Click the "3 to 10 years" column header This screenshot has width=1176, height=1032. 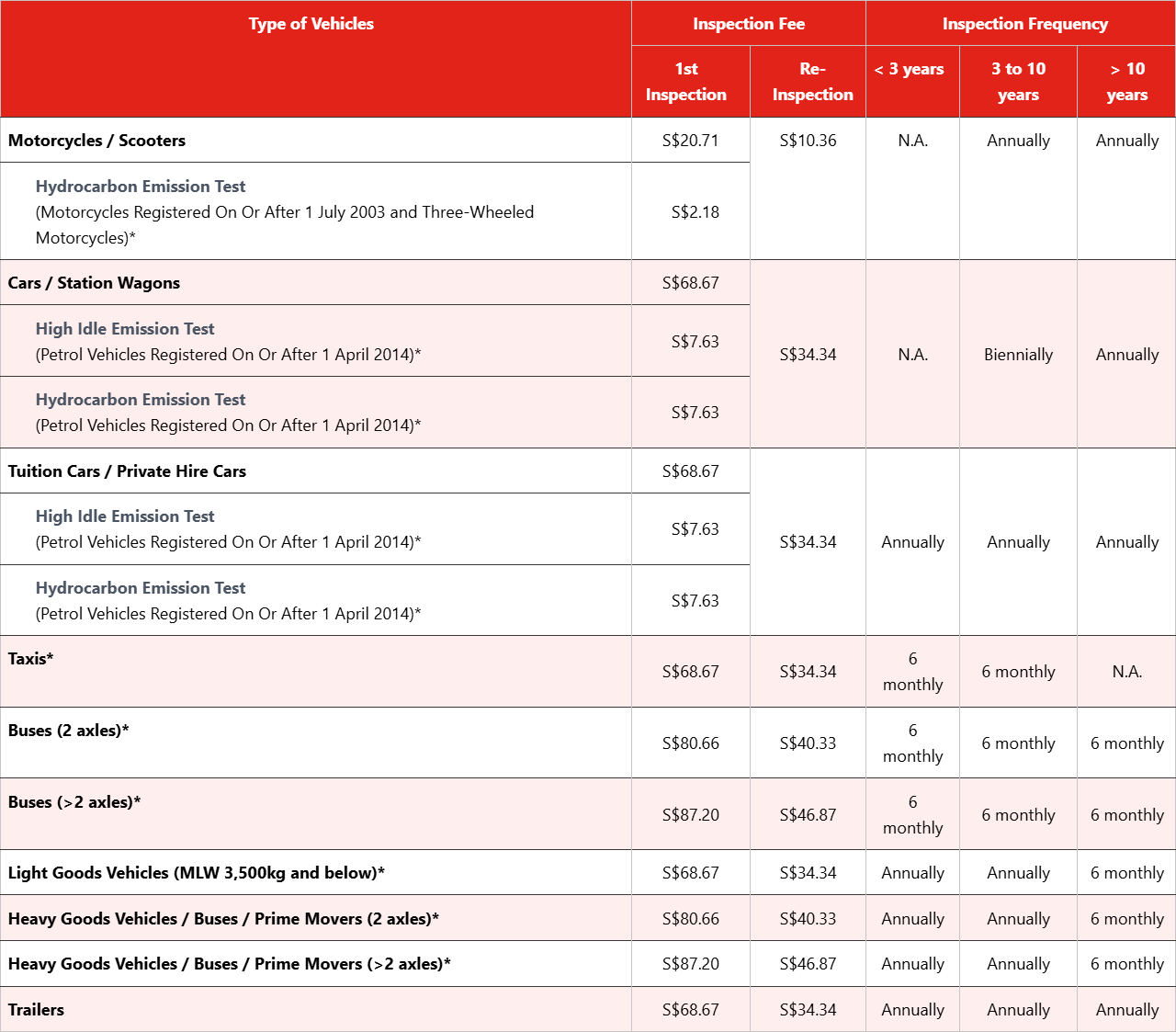pyautogui.click(x=1018, y=82)
